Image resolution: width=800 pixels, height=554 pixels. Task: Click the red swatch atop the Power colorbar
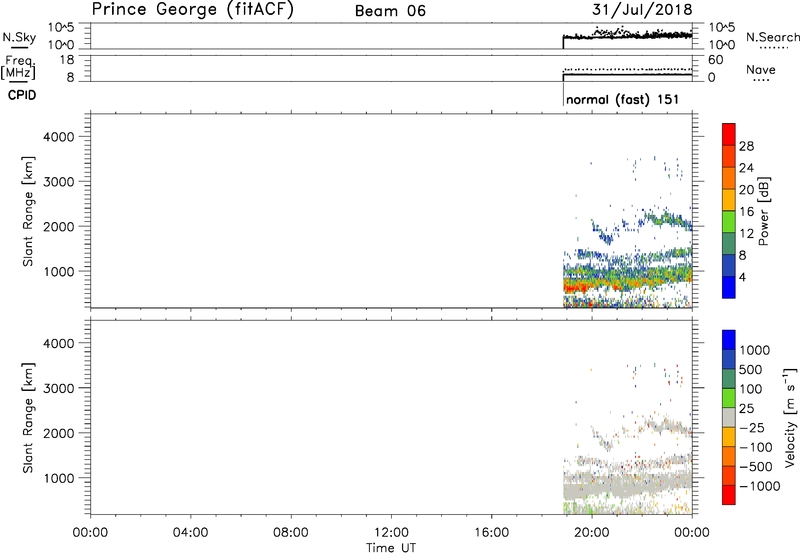click(729, 134)
